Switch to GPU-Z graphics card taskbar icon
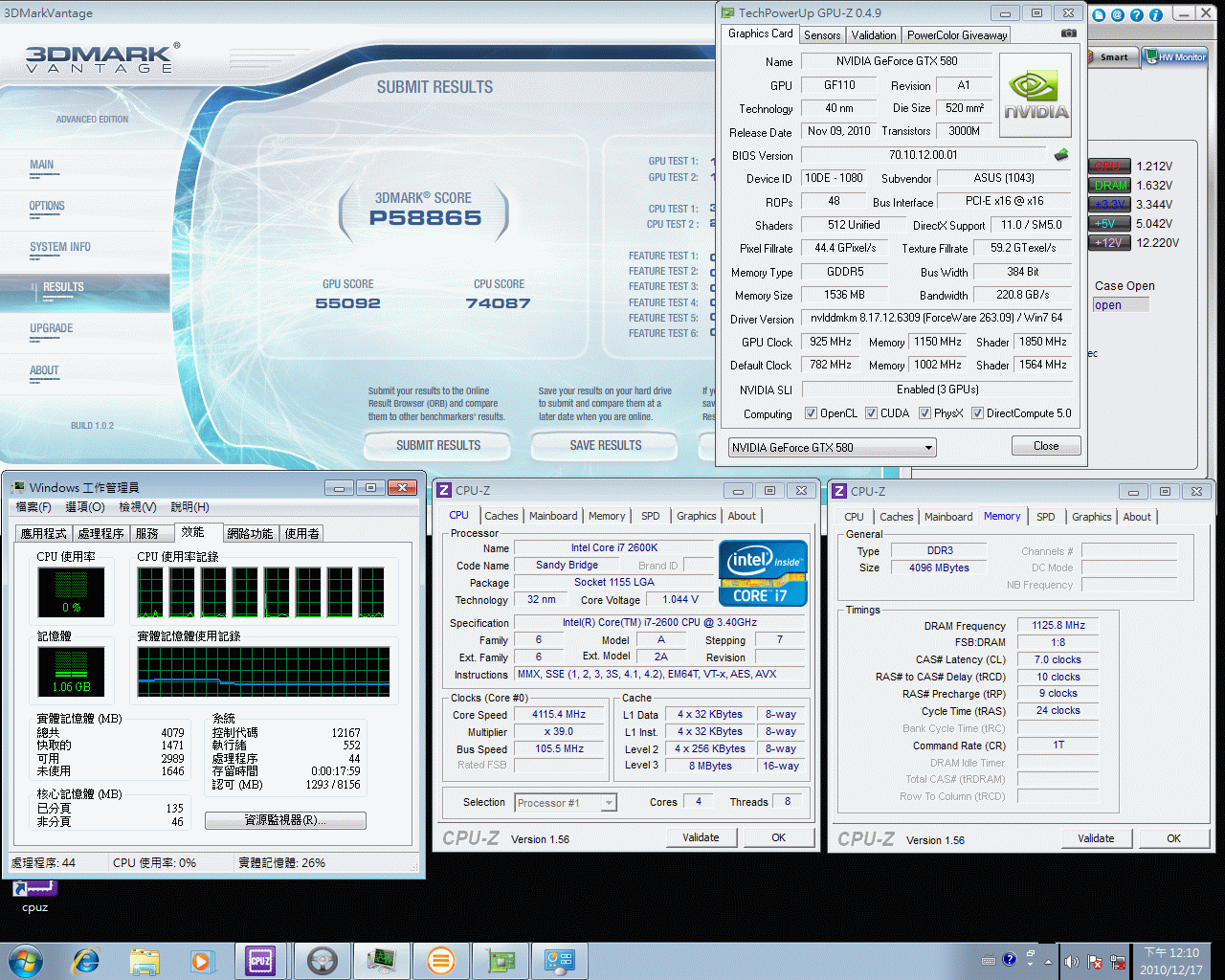Screen dimensions: 1225x980 [501, 961]
